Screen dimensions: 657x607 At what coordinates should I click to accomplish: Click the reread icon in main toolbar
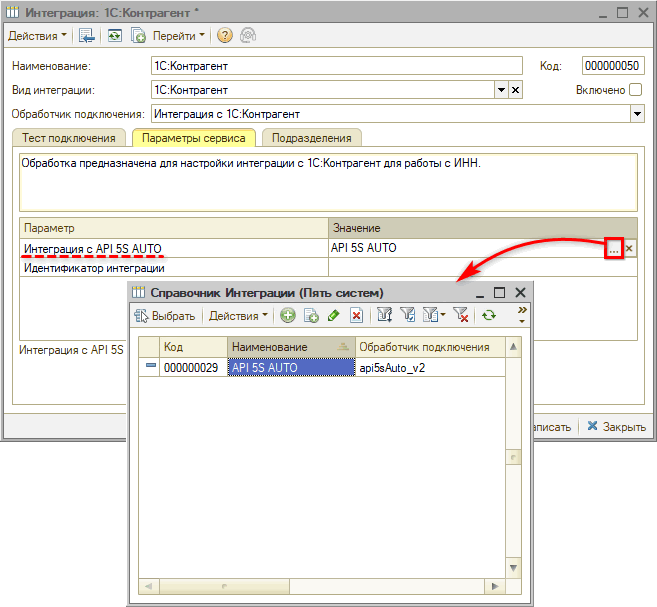(115, 35)
